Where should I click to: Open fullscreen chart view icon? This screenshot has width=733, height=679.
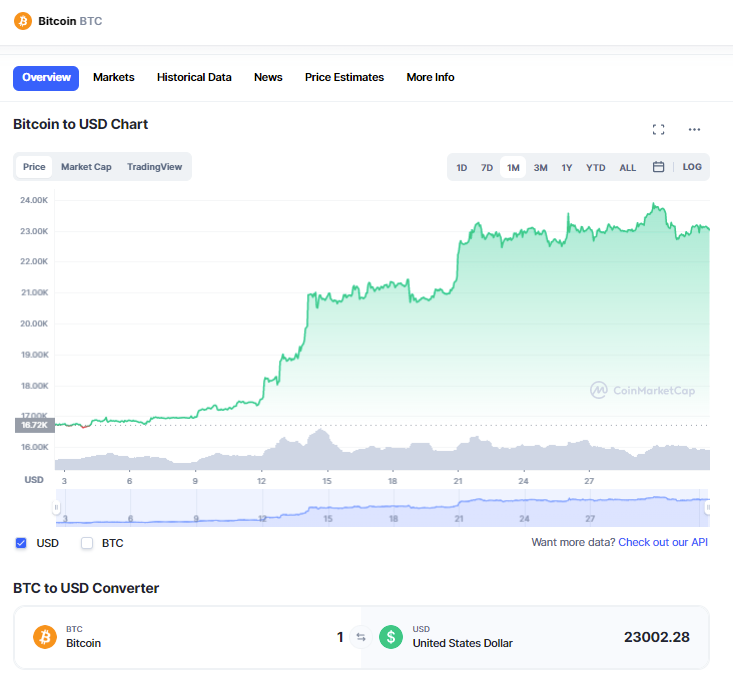point(658,130)
